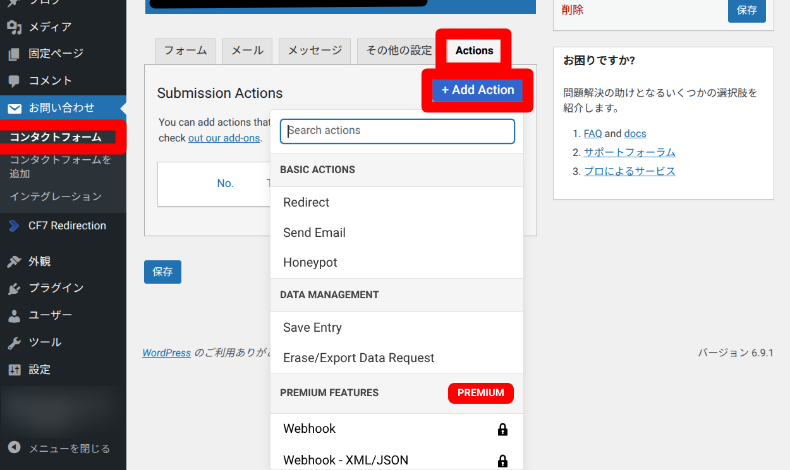Click the + Add Action button
Image resolution: width=790 pixels, height=470 pixels.
point(478,90)
